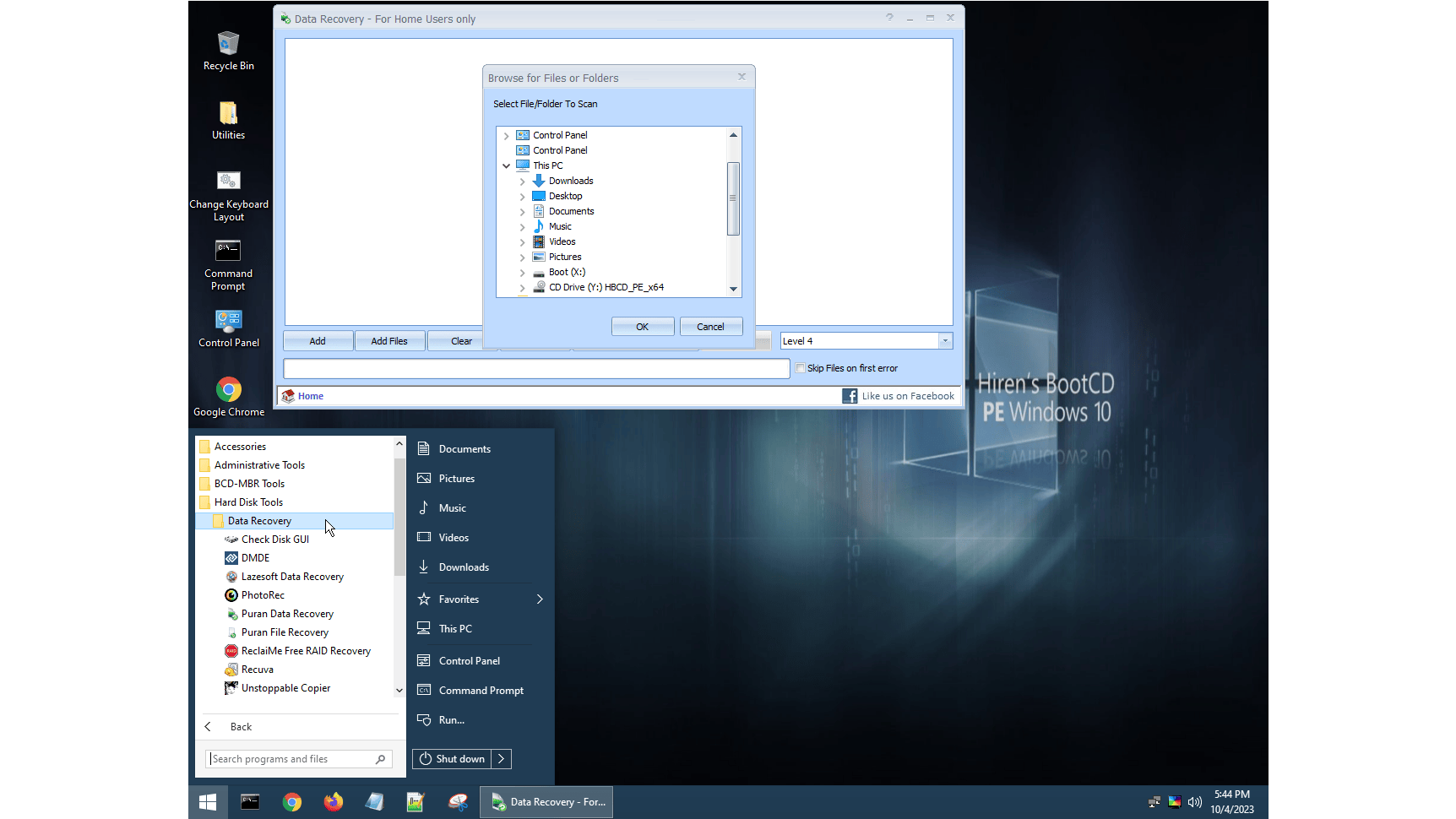Open the Level 4 dropdown
The image size is (1456, 819).
(x=945, y=341)
